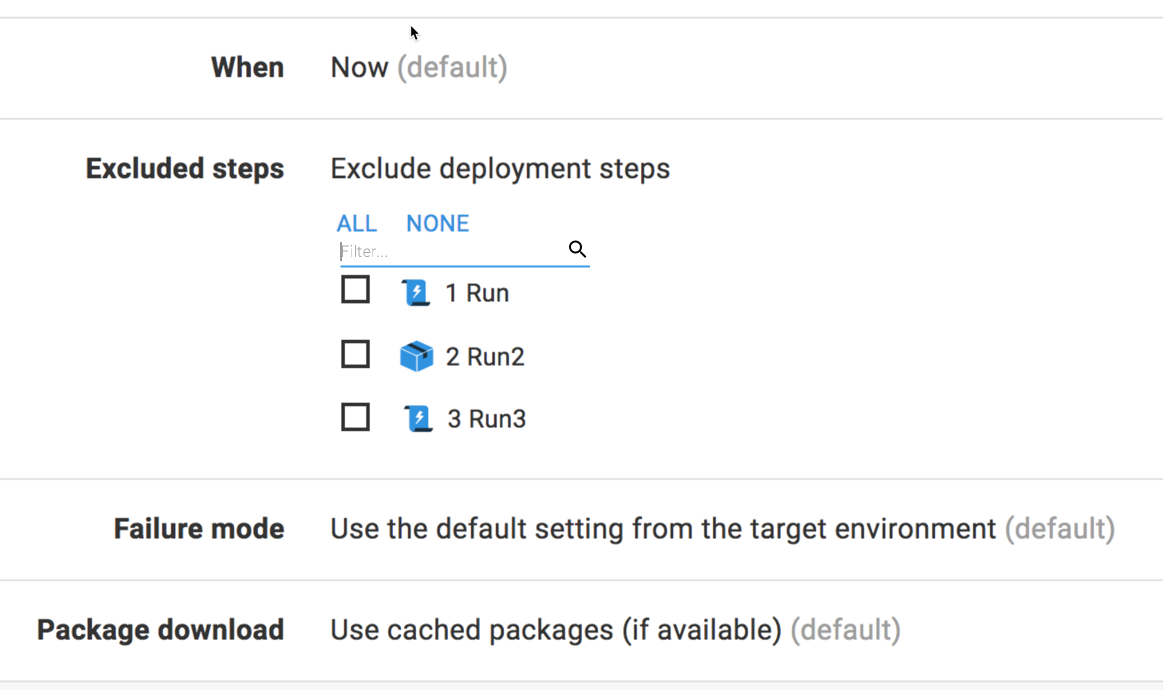Enable the checkbox for step 3 Run3
The height and width of the screenshot is (690, 1170).
[355, 418]
